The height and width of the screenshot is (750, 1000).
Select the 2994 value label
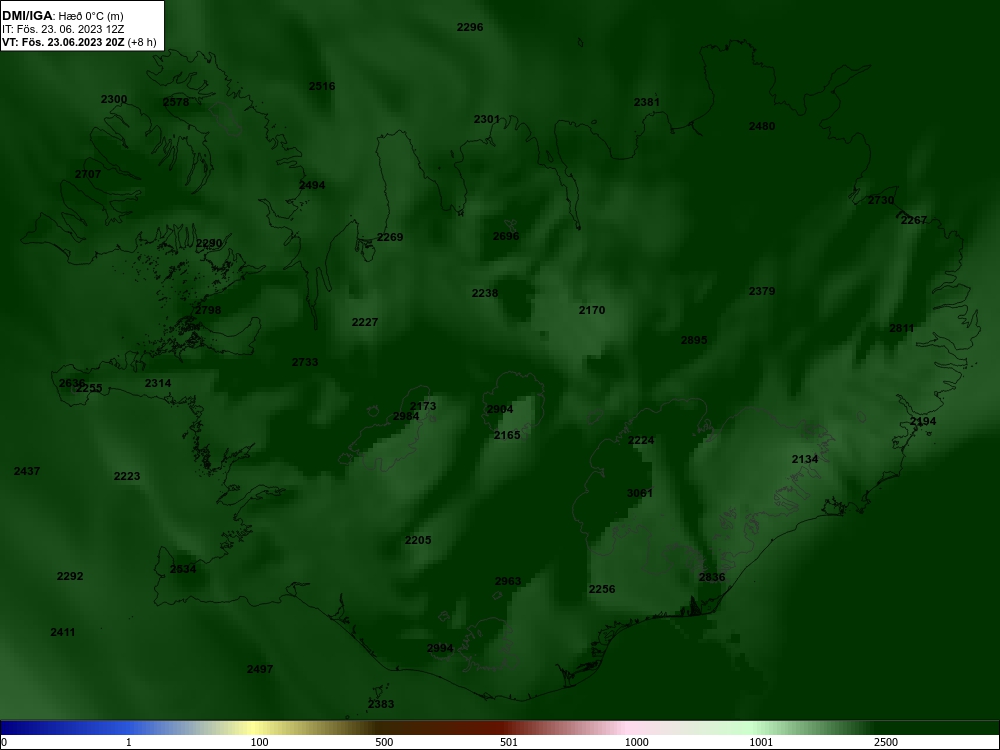point(440,648)
